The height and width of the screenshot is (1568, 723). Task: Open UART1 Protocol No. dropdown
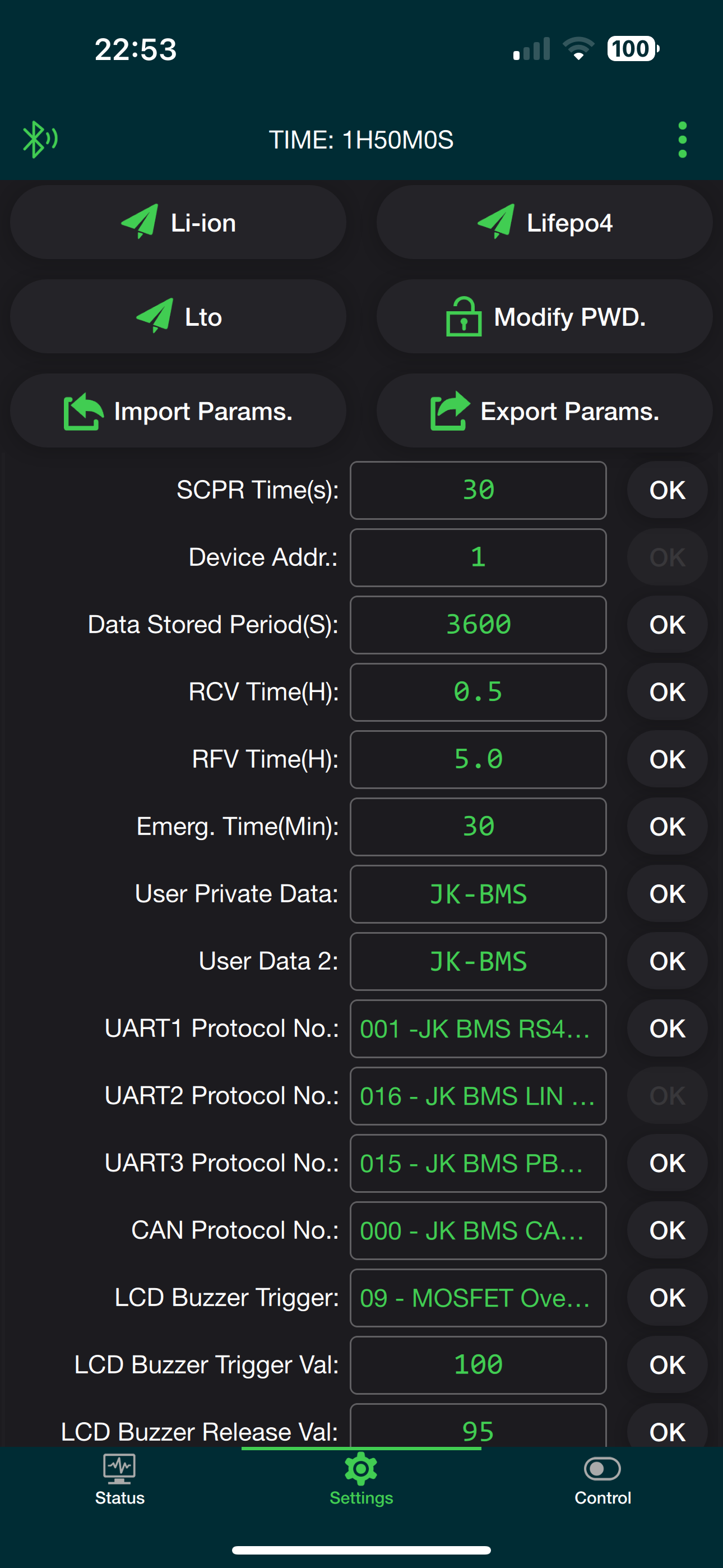click(478, 1029)
